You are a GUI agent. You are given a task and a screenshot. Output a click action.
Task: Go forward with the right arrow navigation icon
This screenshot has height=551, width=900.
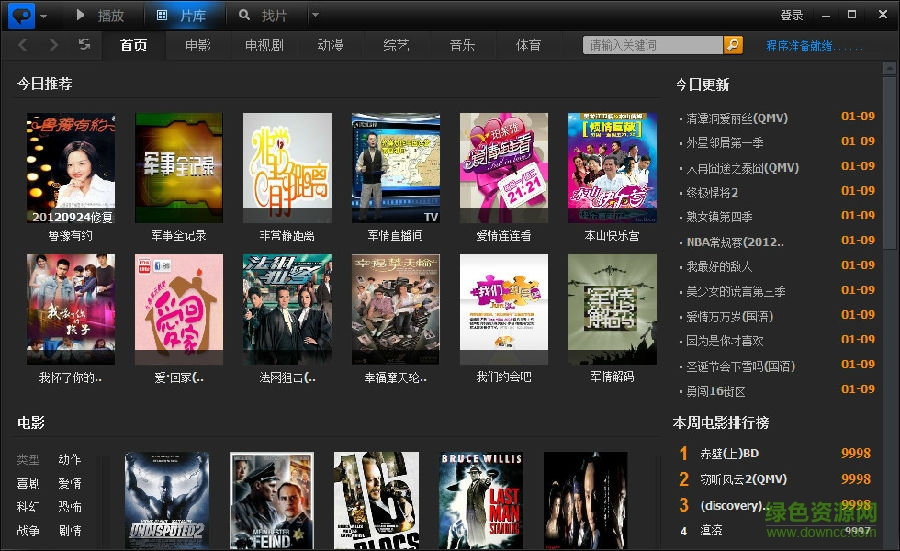54,45
